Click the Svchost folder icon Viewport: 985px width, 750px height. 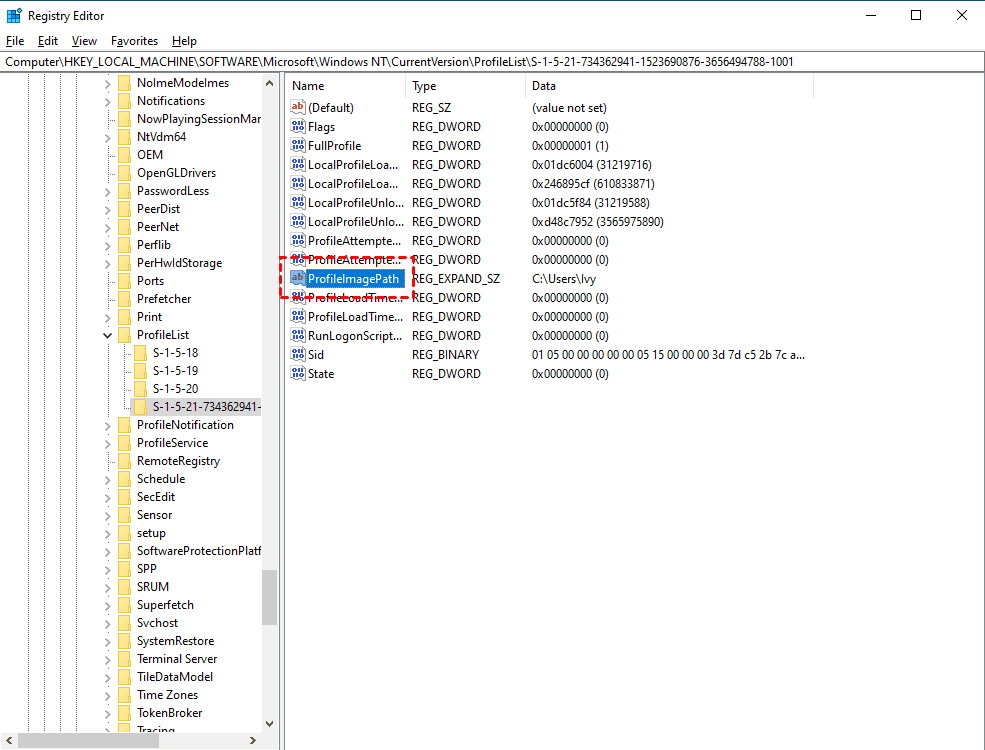pyautogui.click(x=124, y=623)
